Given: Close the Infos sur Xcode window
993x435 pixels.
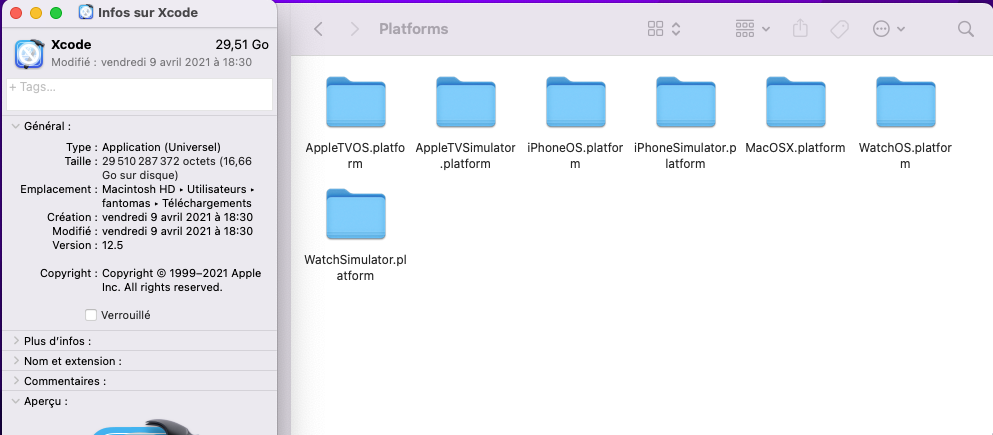Looking at the screenshot, I should point(15,13).
